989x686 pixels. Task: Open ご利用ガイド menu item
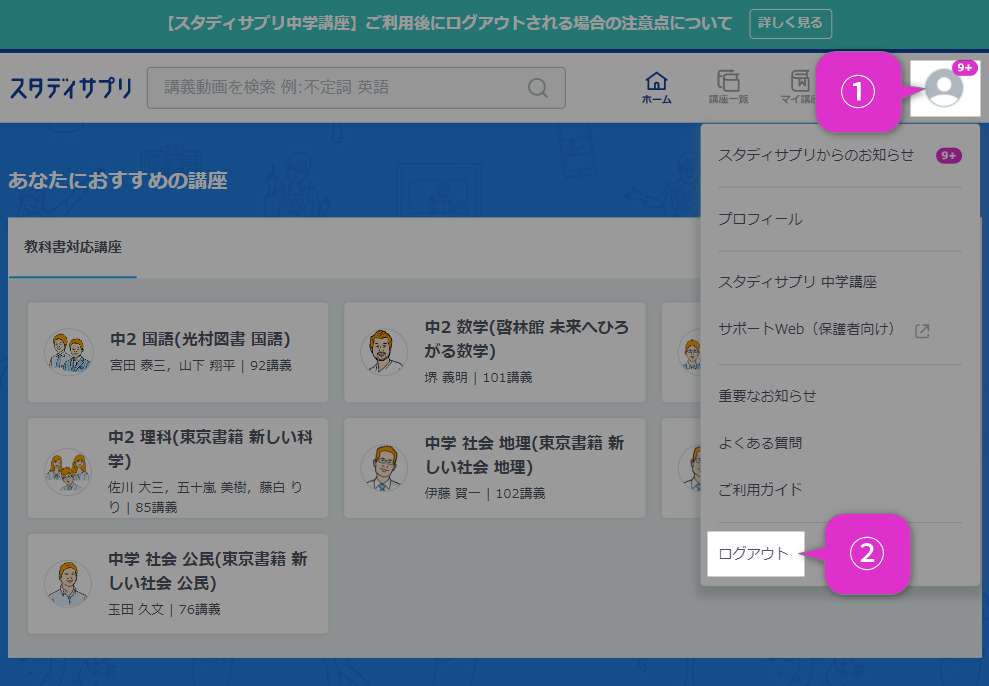point(760,490)
